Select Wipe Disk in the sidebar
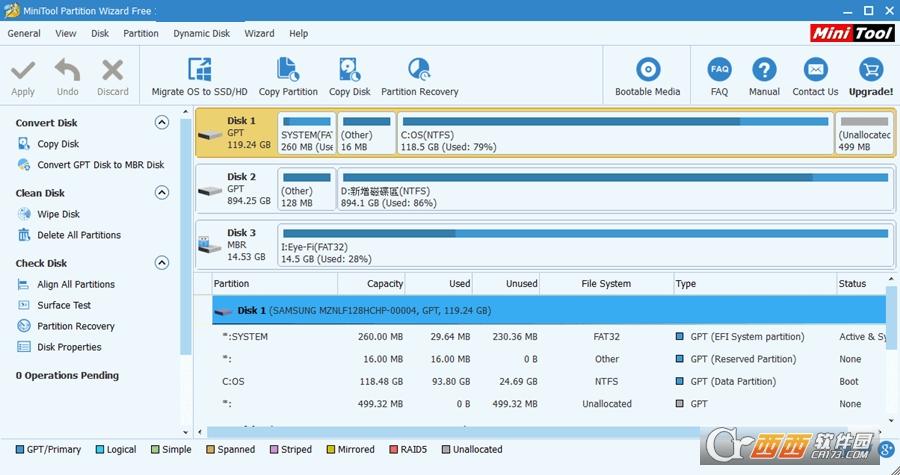 point(58,214)
